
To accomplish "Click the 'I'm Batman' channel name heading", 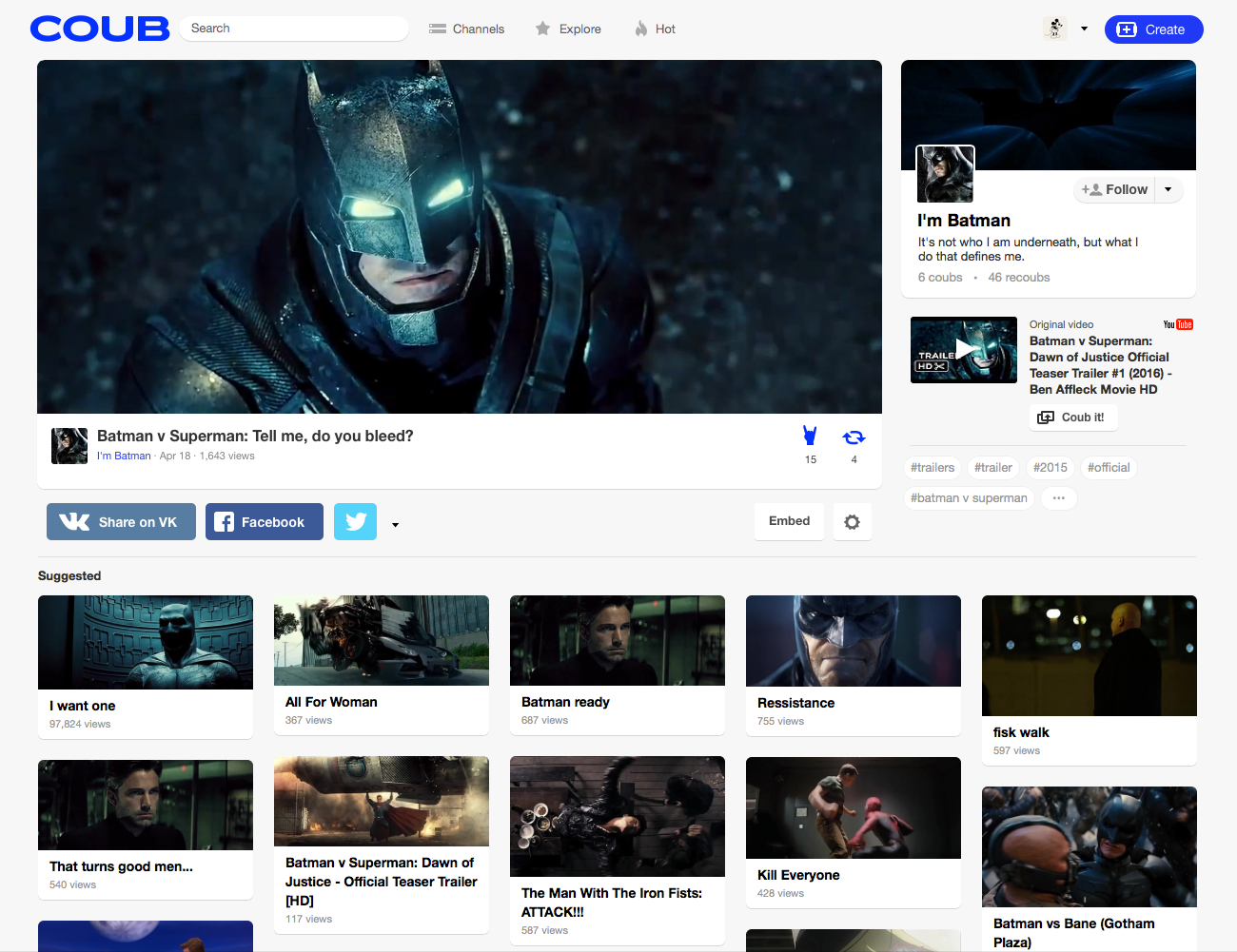I will click(x=964, y=221).
